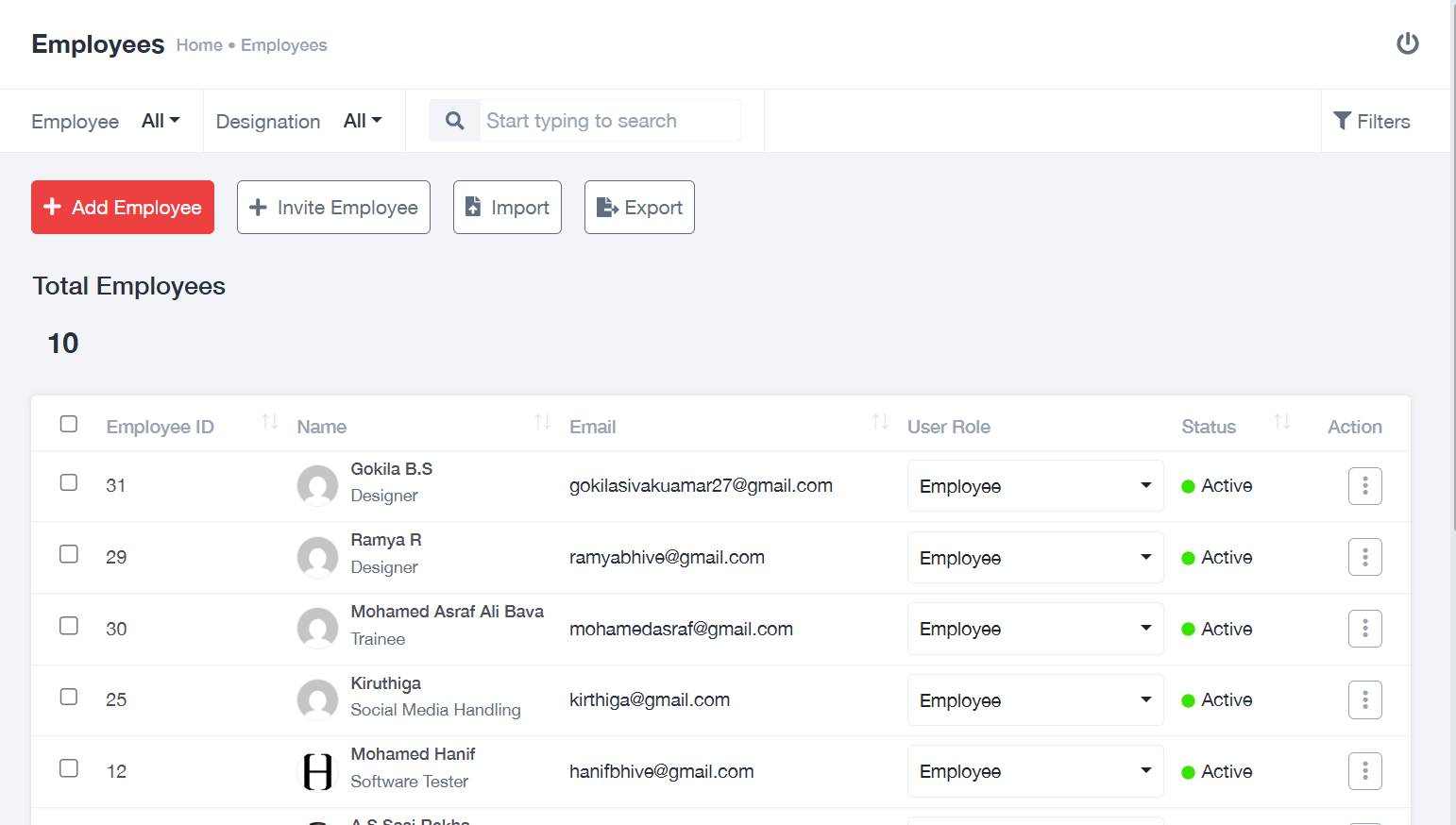This screenshot has width=1456, height=825.
Task: Click Gokila B.S avatar image
Action: click(317, 485)
